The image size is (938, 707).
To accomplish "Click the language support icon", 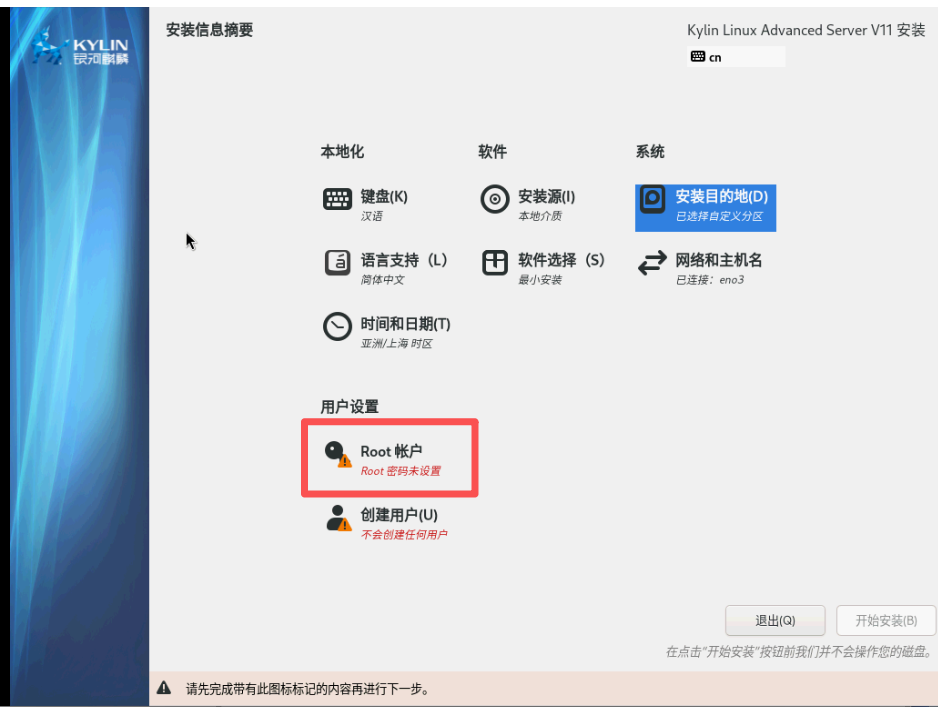I will point(337,263).
